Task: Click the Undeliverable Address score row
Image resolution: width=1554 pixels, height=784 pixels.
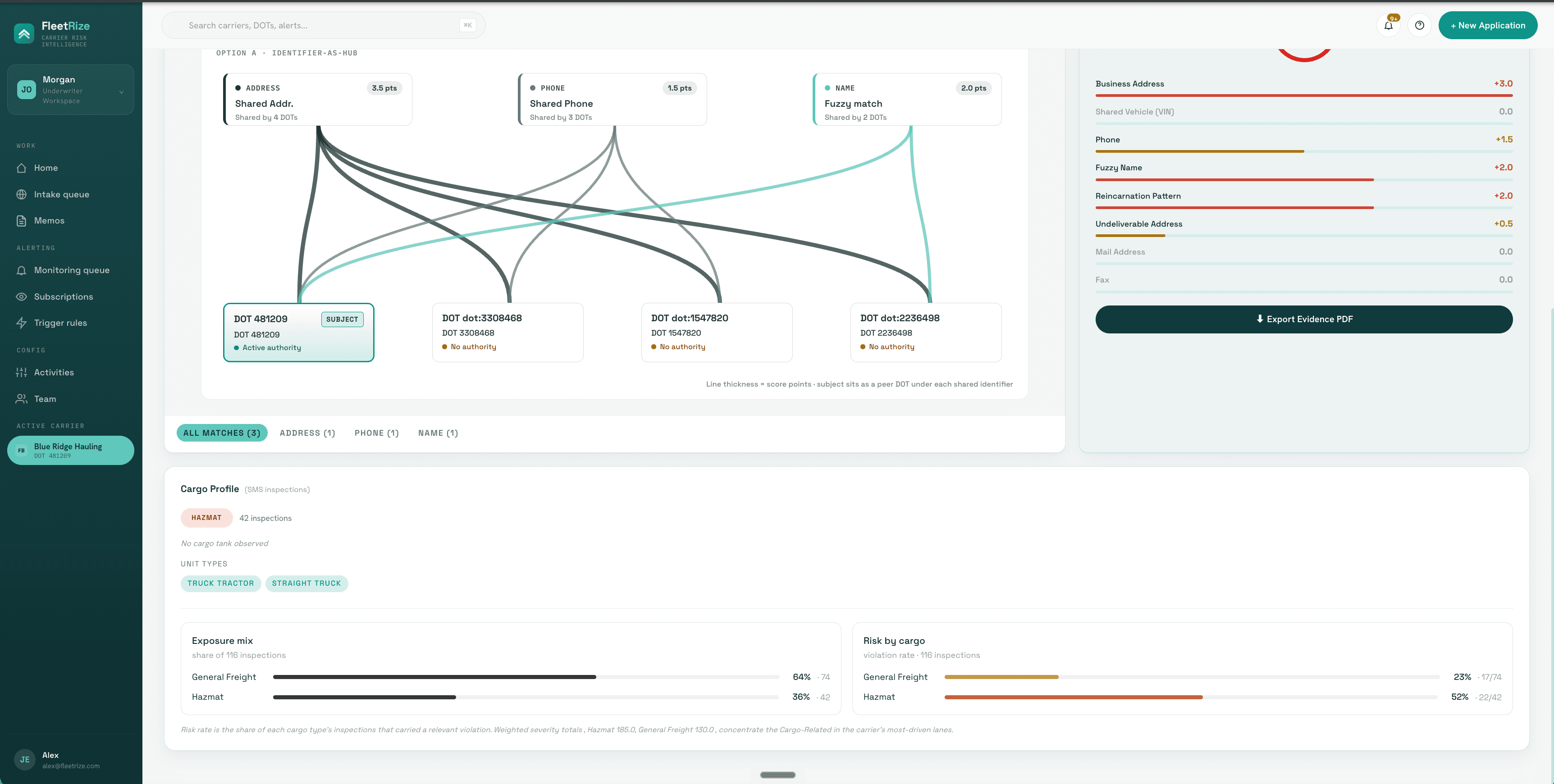Action: click(1304, 228)
